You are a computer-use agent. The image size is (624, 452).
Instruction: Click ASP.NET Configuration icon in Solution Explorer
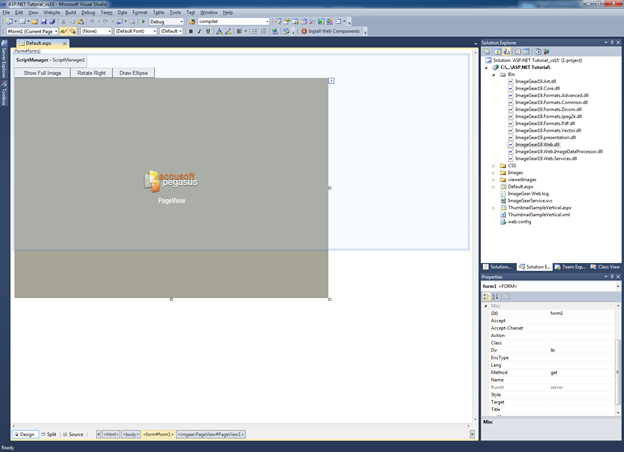point(546,52)
